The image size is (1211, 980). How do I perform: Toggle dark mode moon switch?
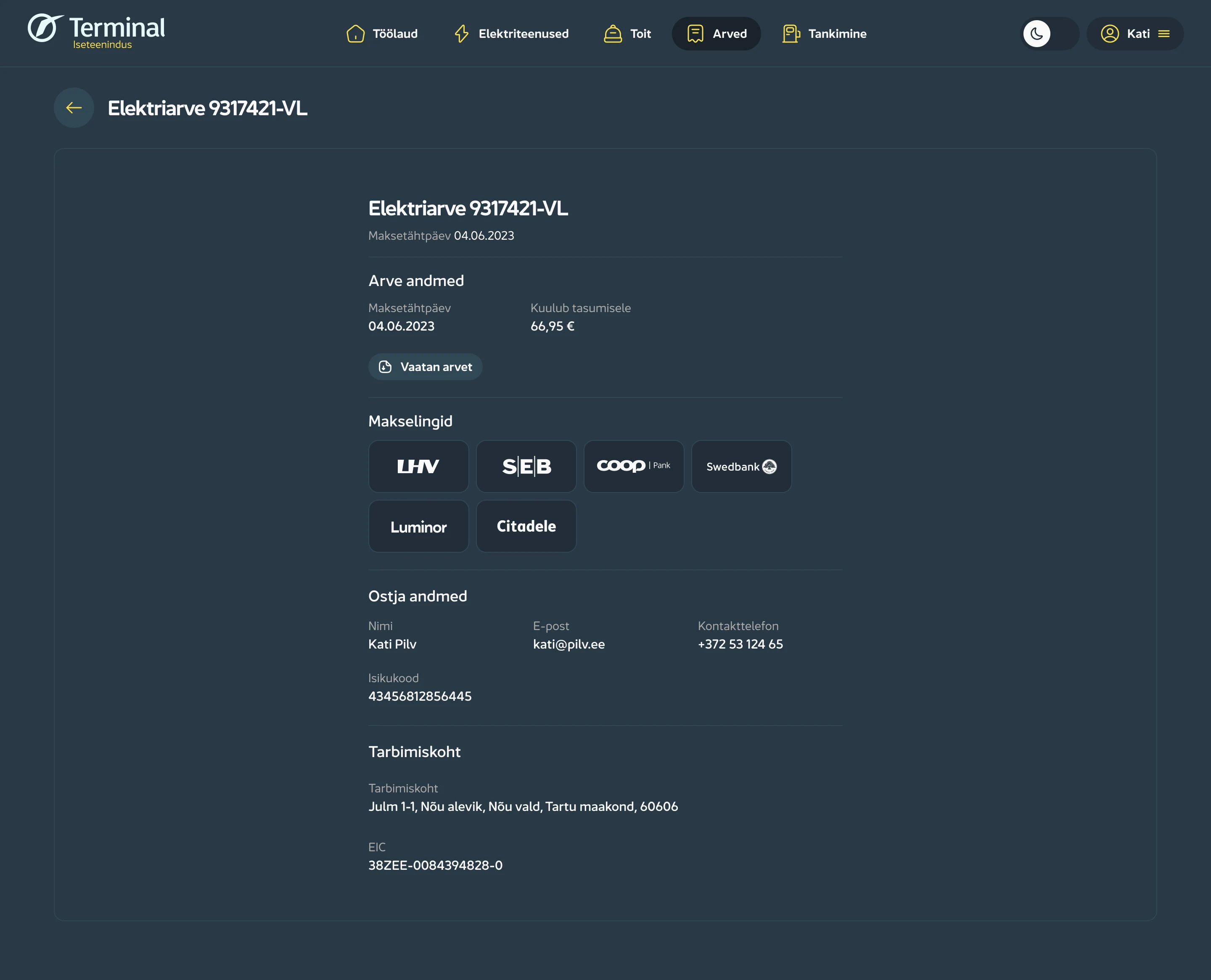point(1050,34)
